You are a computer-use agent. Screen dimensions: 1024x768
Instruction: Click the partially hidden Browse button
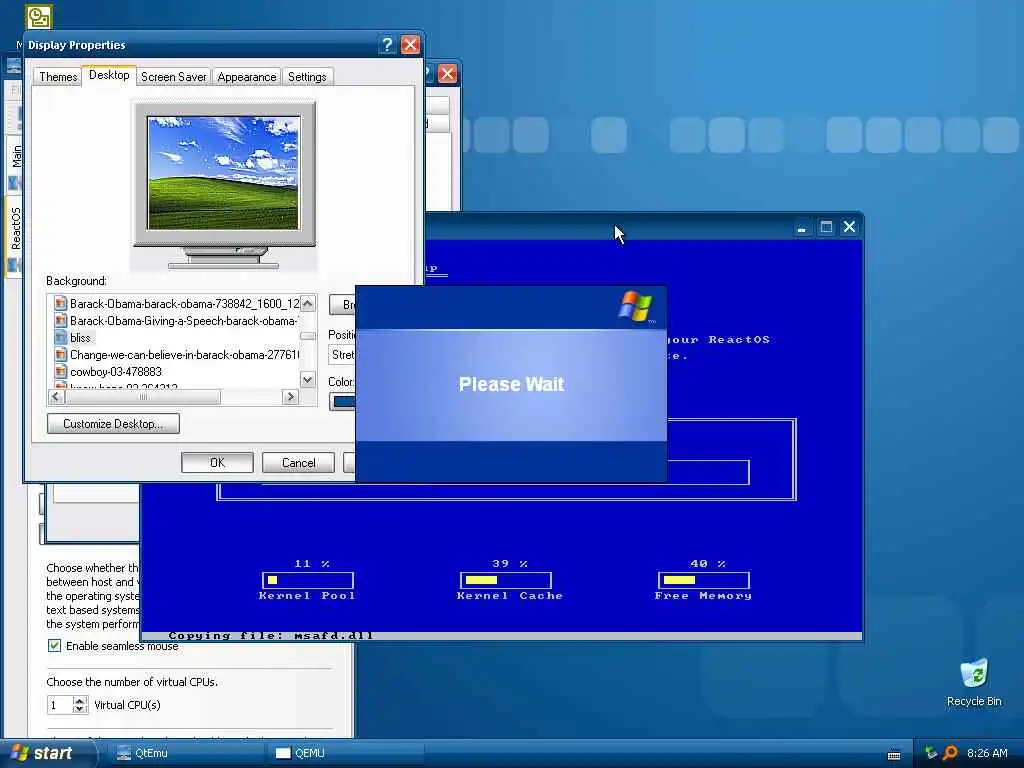coord(342,305)
